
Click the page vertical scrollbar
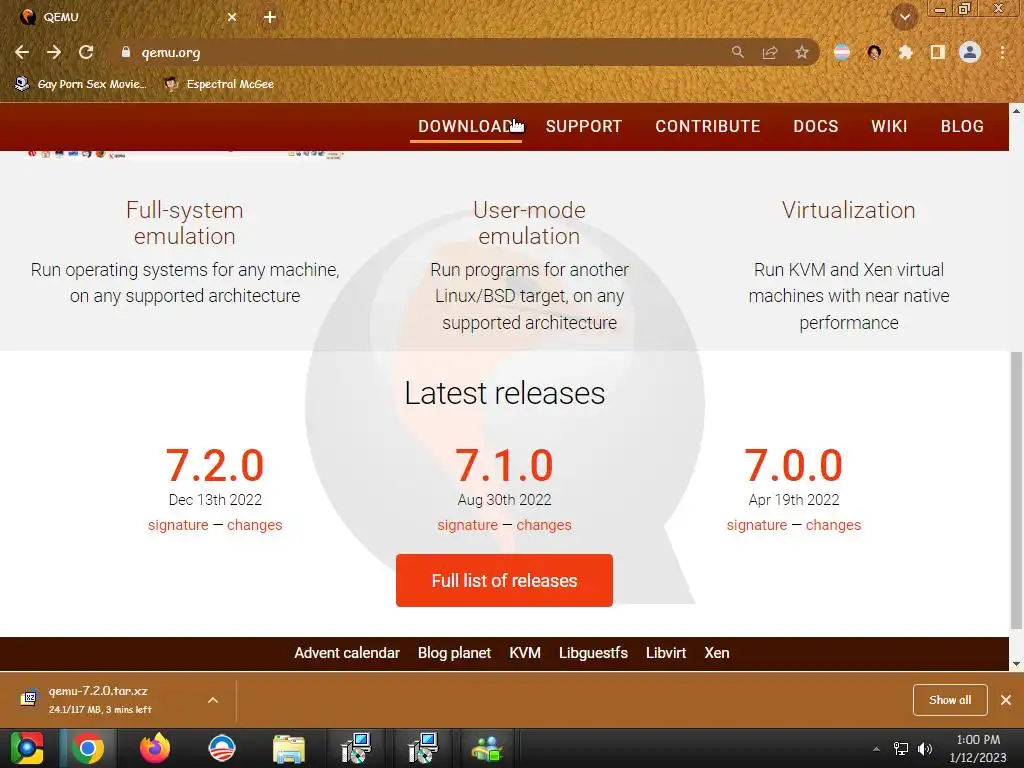click(x=1016, y=490)
